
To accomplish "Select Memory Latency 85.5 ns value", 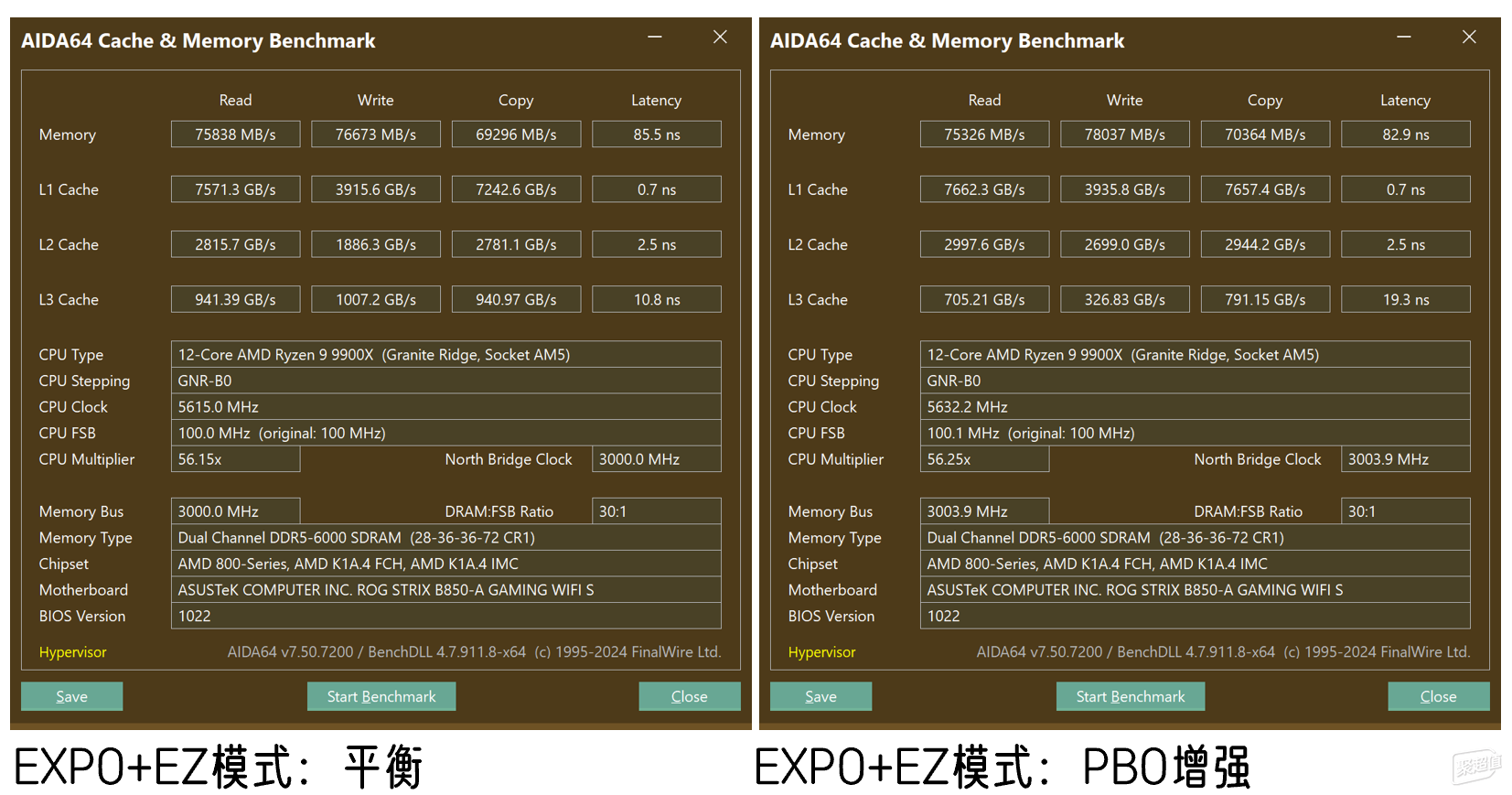I will pos(657,134).
